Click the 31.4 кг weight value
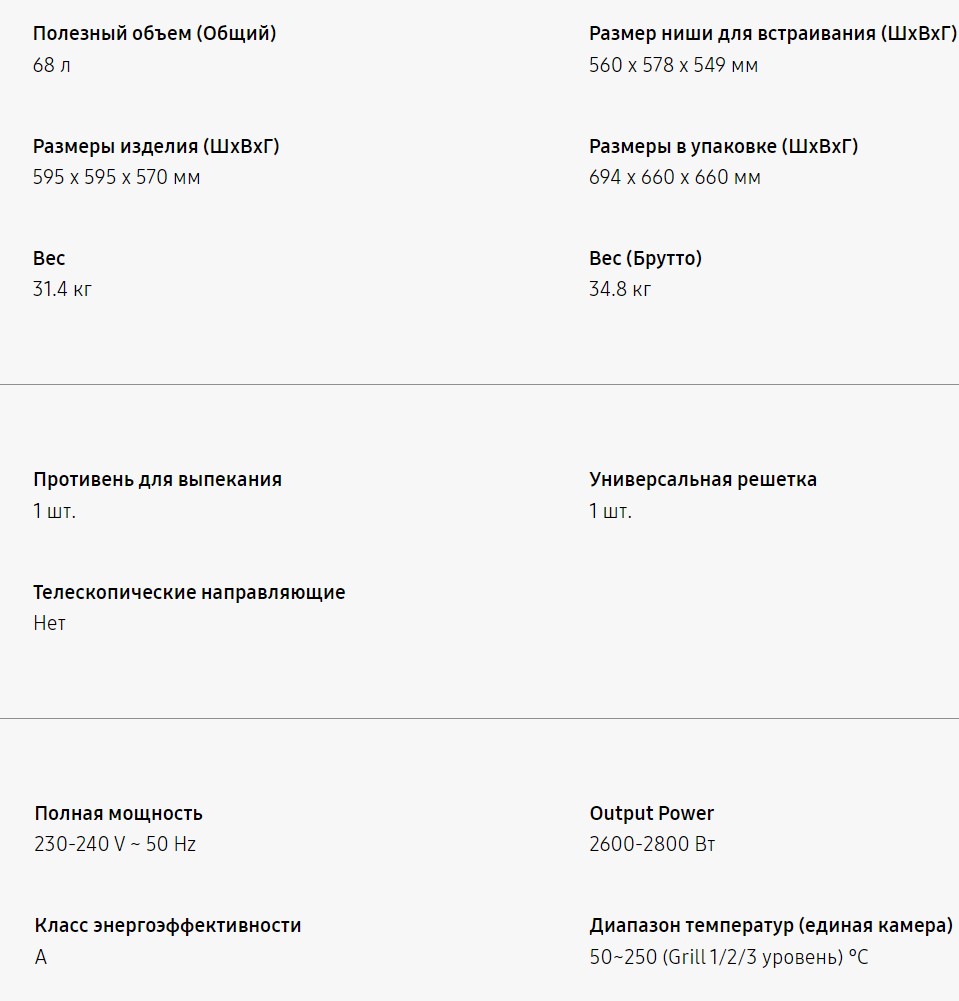This screenshot has height=1001, width=959. pyautogui.click(x=62, y=290)
